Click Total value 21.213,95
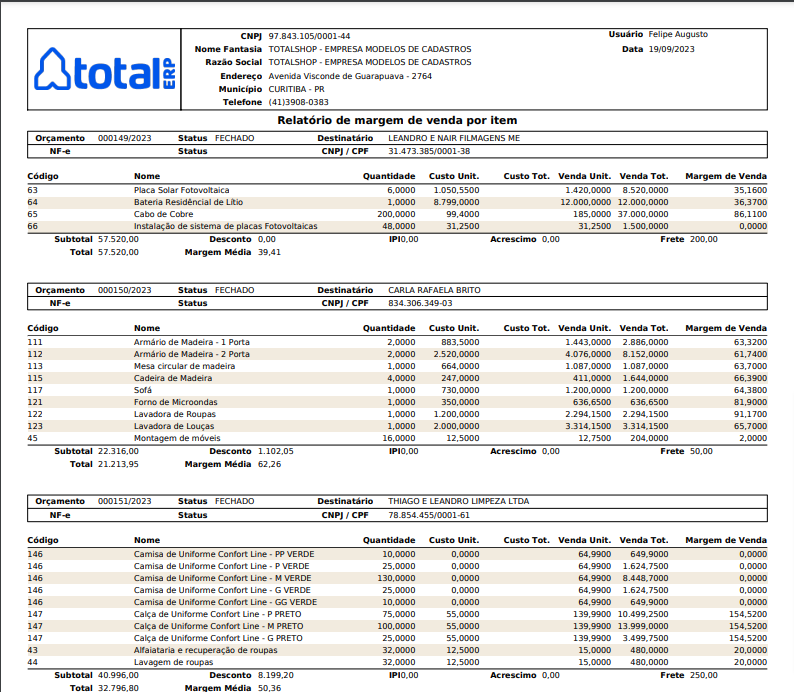The width and height of the screenshot is (794, 692). coord(118,465)
